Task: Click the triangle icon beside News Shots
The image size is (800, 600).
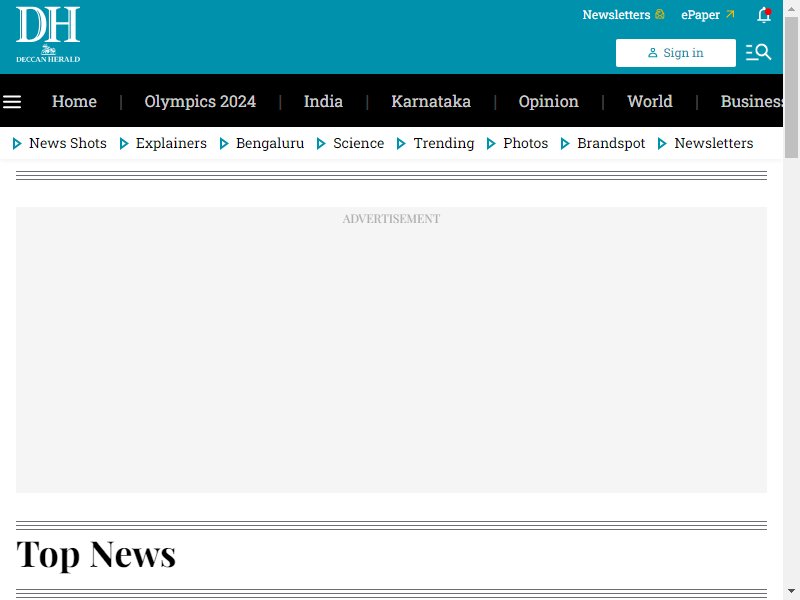Action: [x=17, y=143]
